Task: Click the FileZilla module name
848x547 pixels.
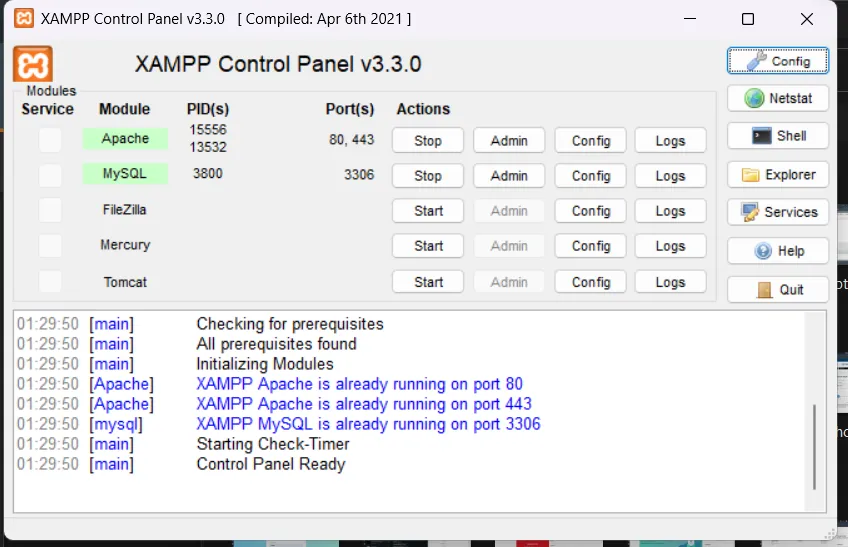Action: [x=124, y=210]
